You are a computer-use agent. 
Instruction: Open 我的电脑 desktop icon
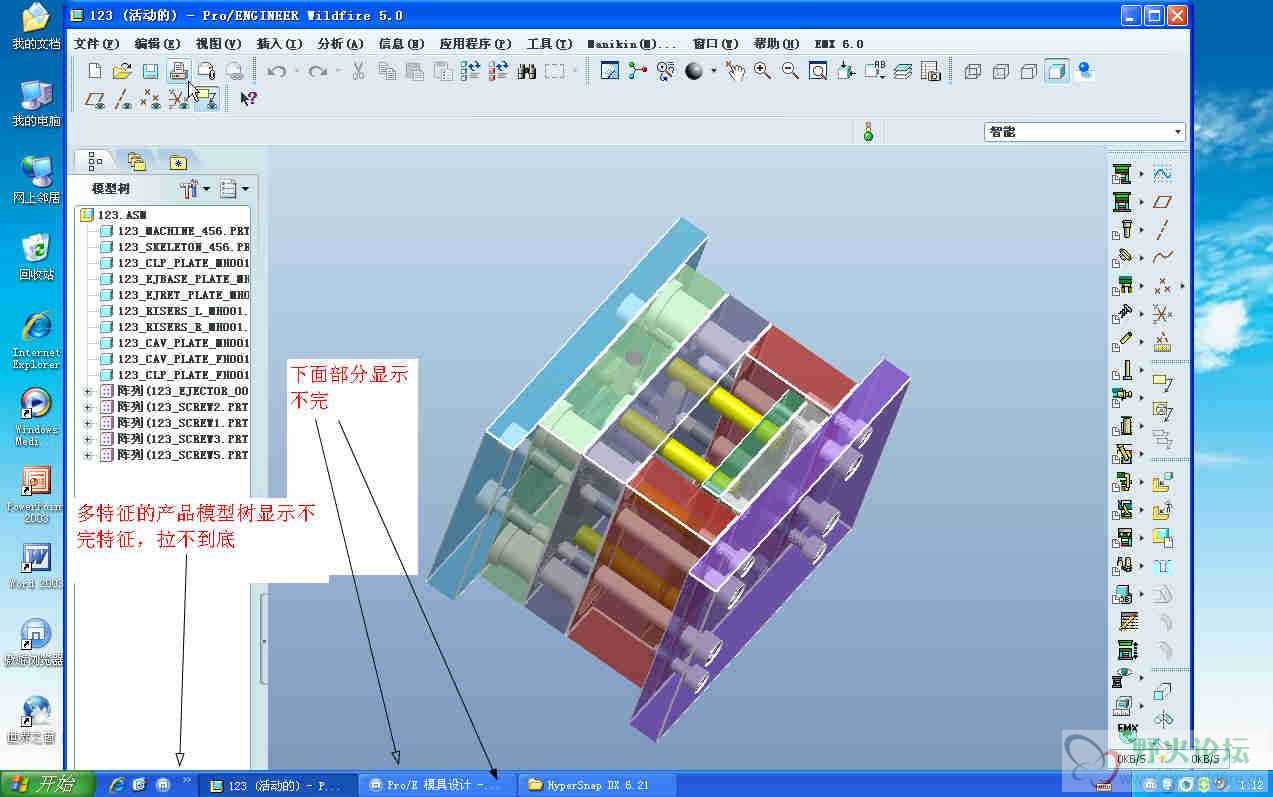coord(36,103)
